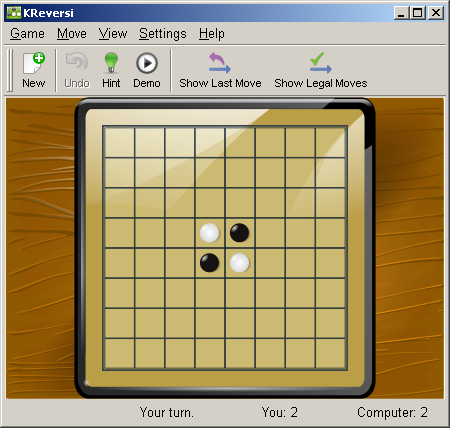The image size is (450, 428).
Task: Open the Game menu
Action: click(27, 34)
